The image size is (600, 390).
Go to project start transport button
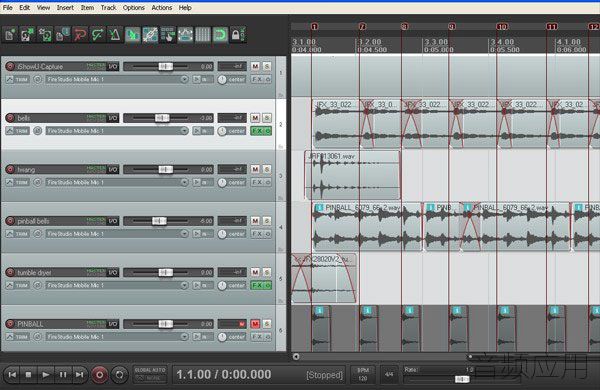tap(12, 374)
